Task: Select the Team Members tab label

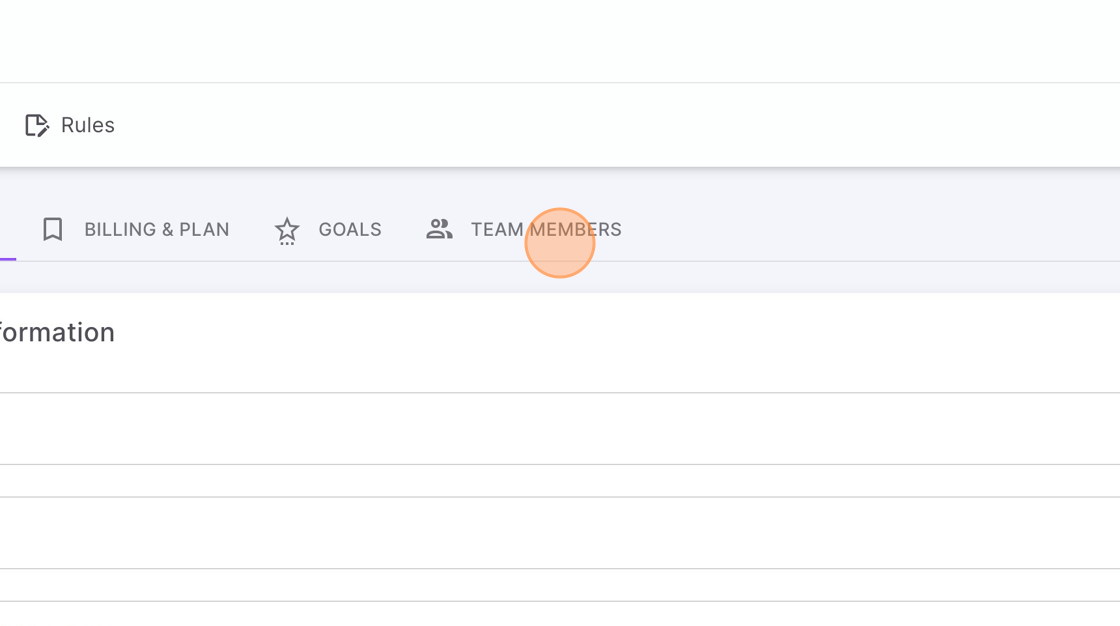Action: pyautogui.click(x=546, y=229)
